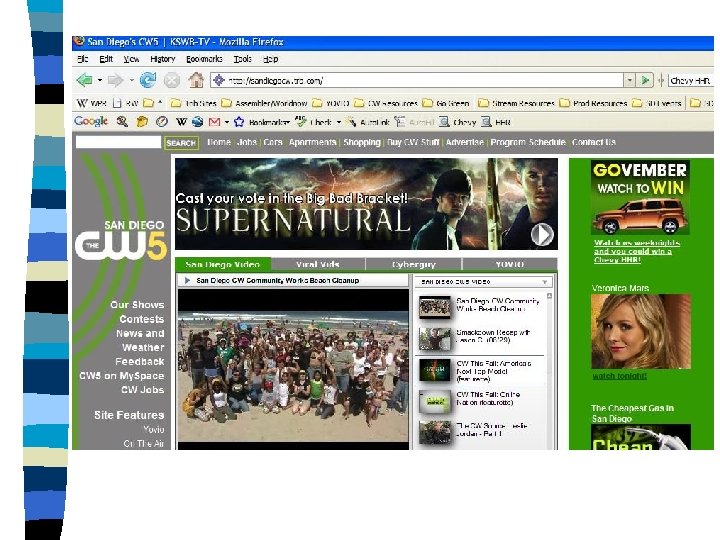This screenshot has width=720, height=540.
Task: Open the Stream Resources bookmark folder
Action: coord(516,103)
